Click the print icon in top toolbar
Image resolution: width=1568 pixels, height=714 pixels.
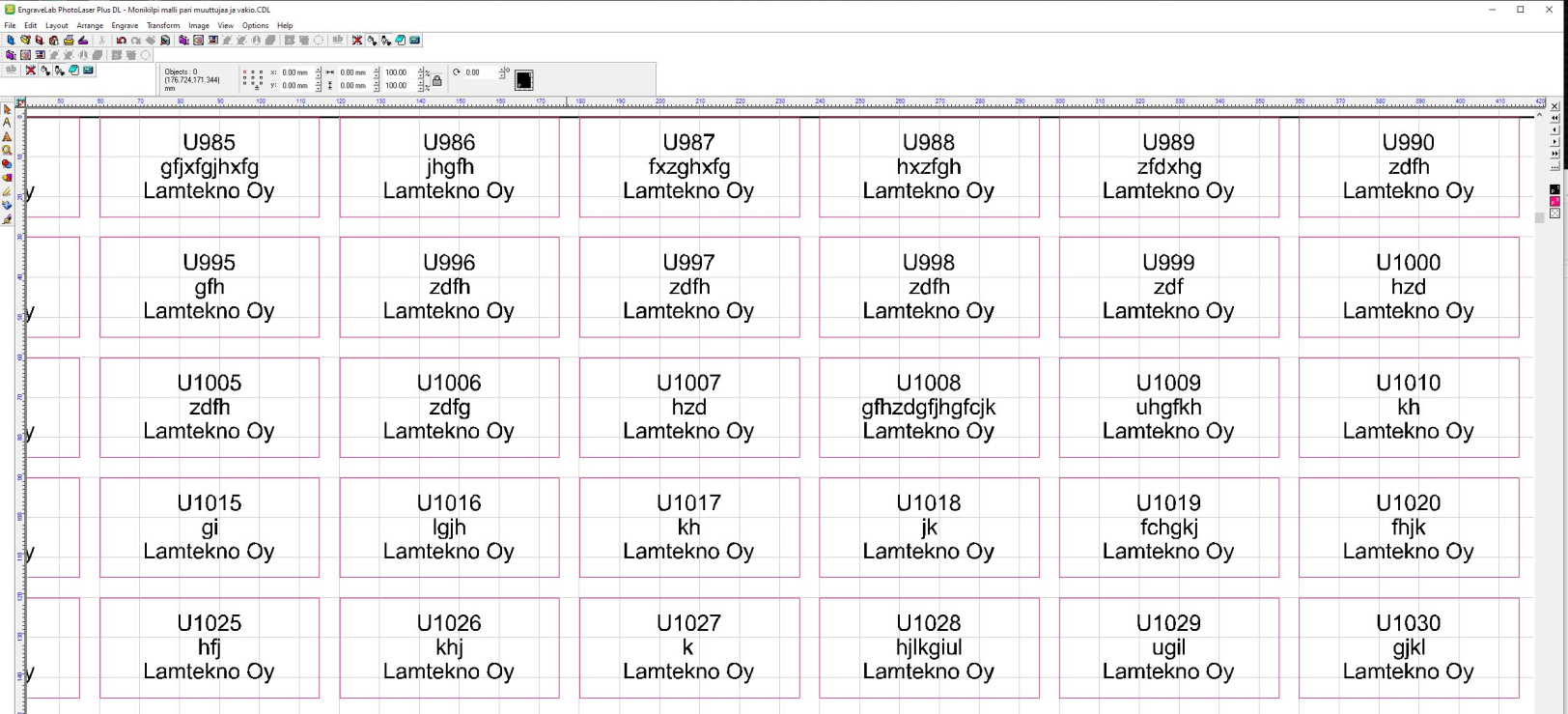pos(68,41)
